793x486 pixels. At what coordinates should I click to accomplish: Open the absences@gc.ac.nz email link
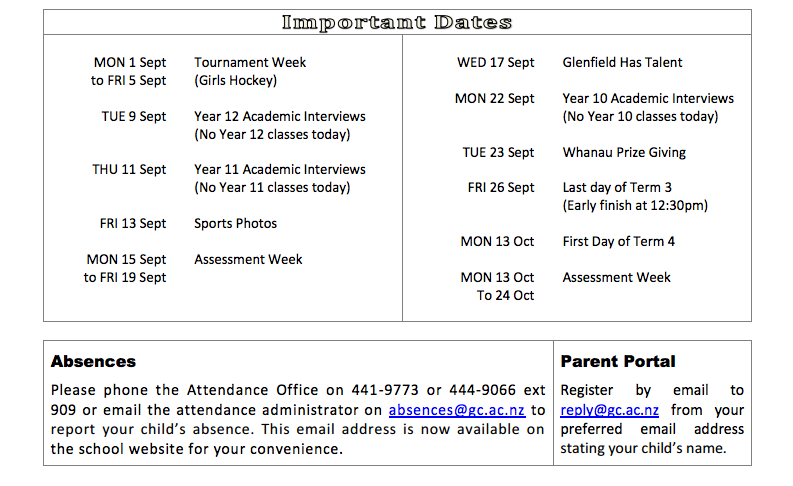point(456,410)
